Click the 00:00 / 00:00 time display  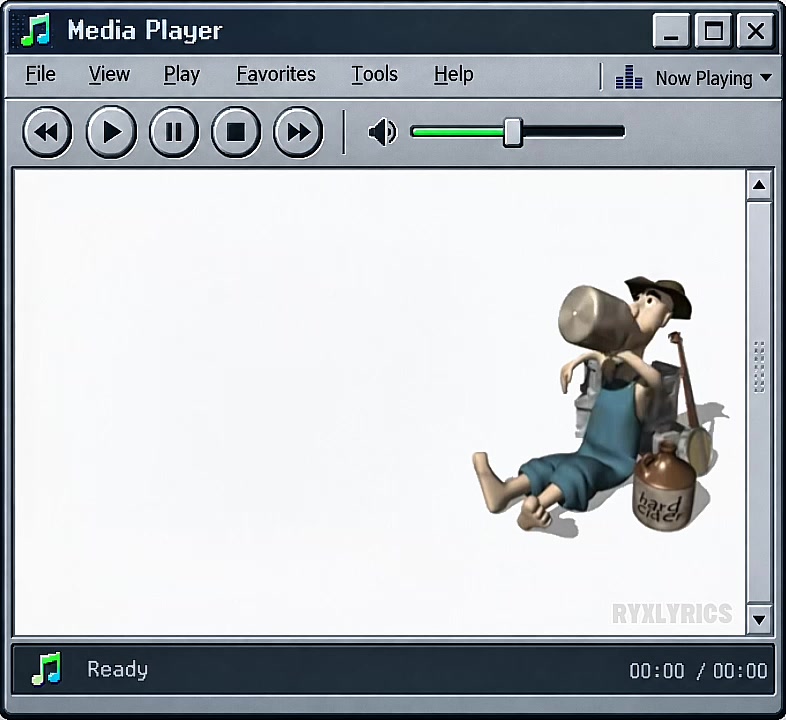tap(698, 670)
